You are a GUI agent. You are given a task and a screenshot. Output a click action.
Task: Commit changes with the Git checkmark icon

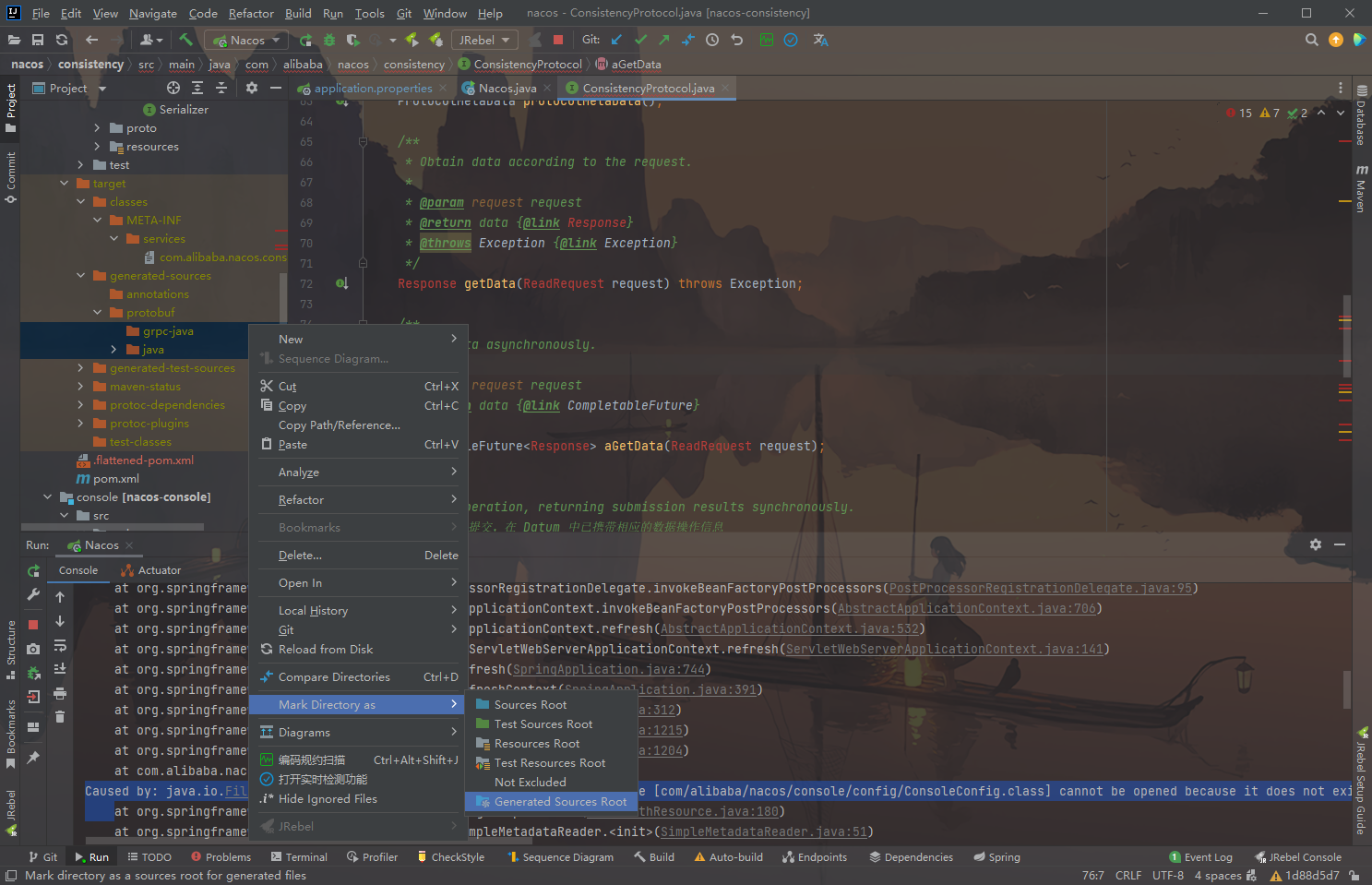tap(640, 40)
